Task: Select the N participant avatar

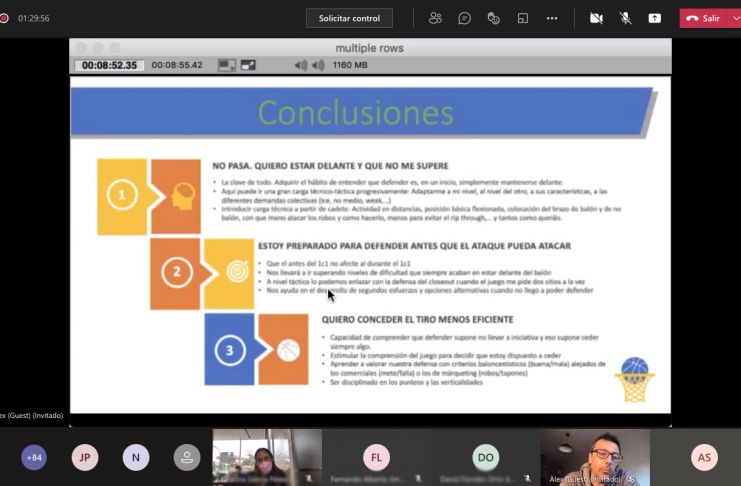Action: [x=136, y=457]
